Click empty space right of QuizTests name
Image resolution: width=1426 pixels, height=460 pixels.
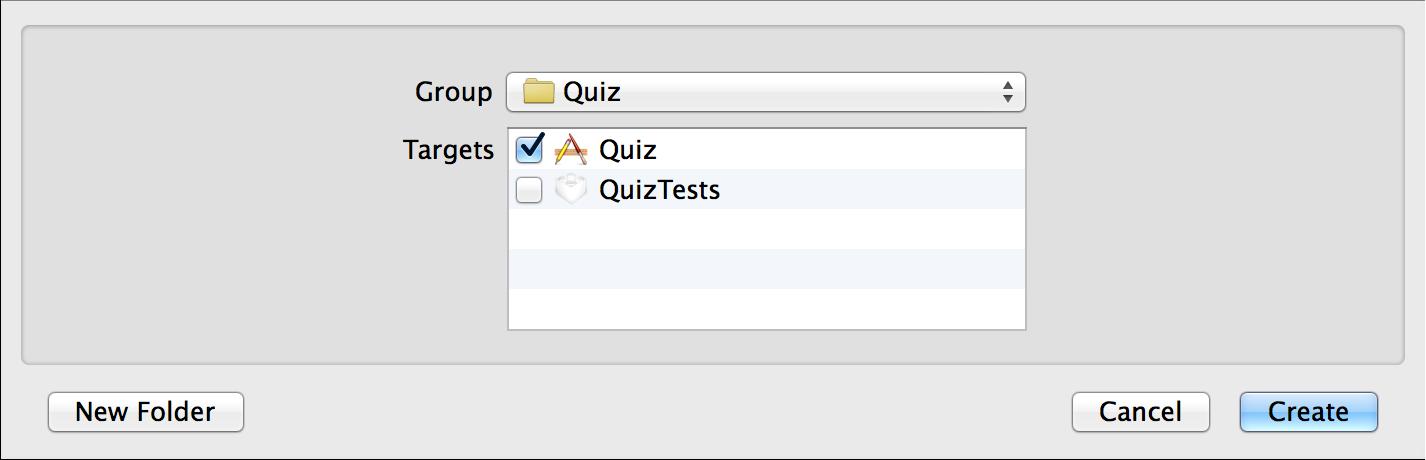tap(872, 189)
